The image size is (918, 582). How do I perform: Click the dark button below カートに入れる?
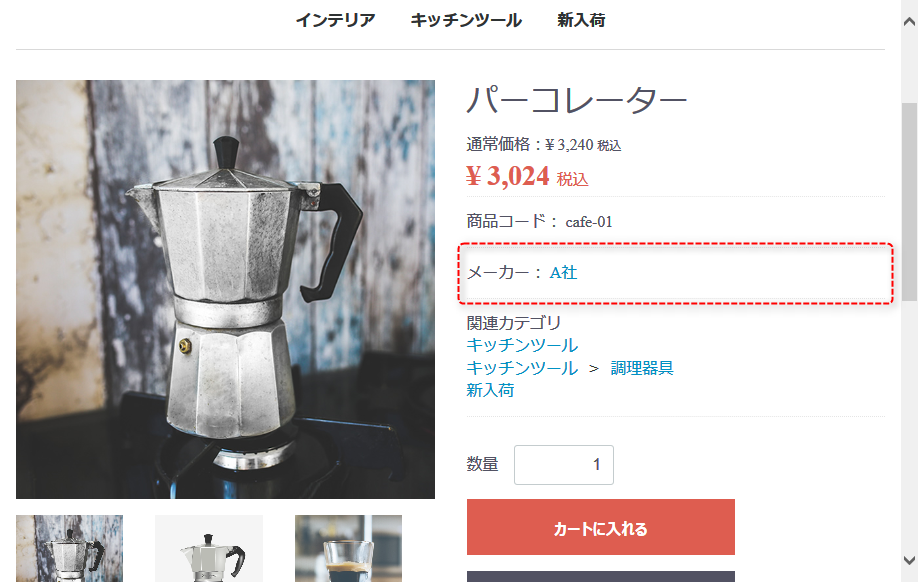point(601,577)
